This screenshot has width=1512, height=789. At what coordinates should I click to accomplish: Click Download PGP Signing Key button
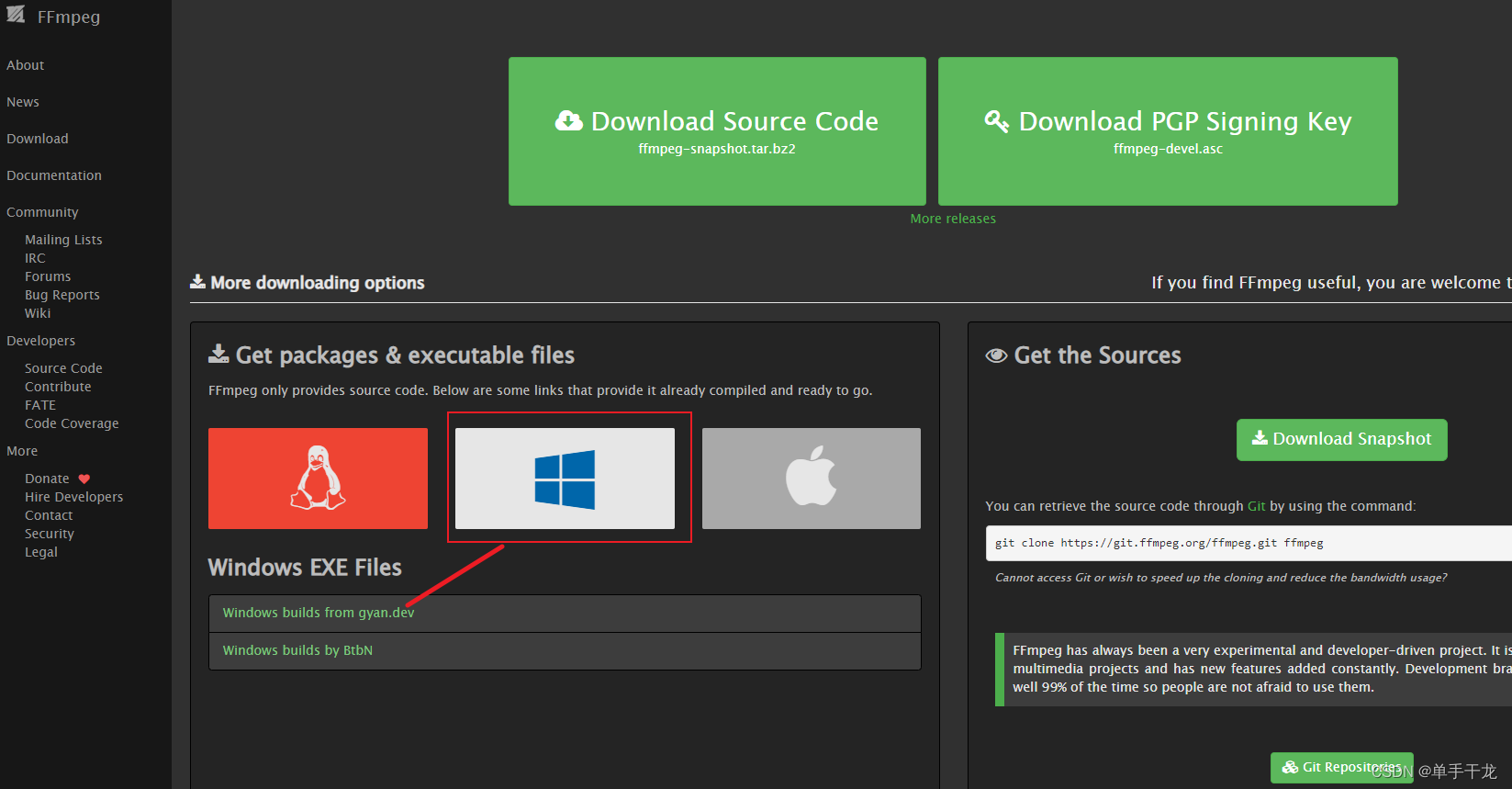(x=1168, y=131)
